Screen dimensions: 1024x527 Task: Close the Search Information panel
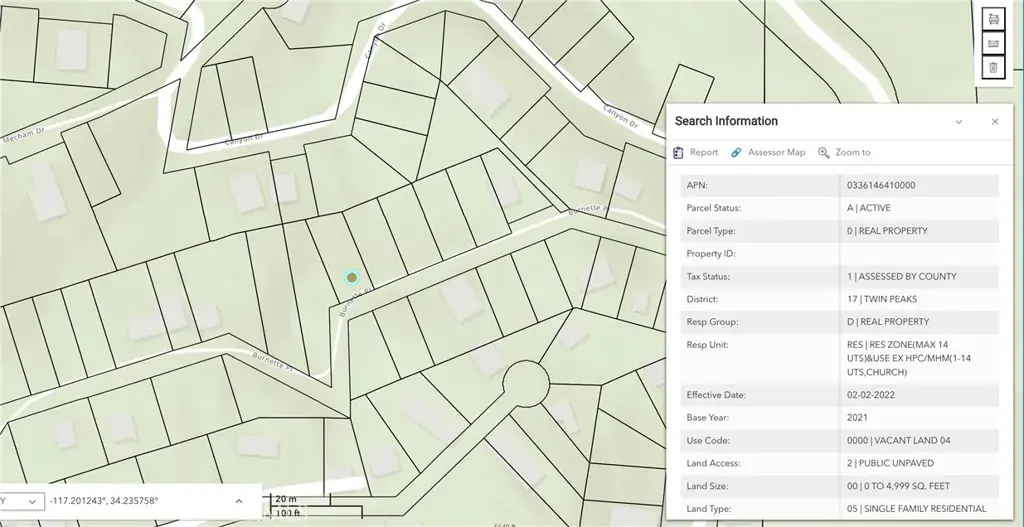click(994, 122)
